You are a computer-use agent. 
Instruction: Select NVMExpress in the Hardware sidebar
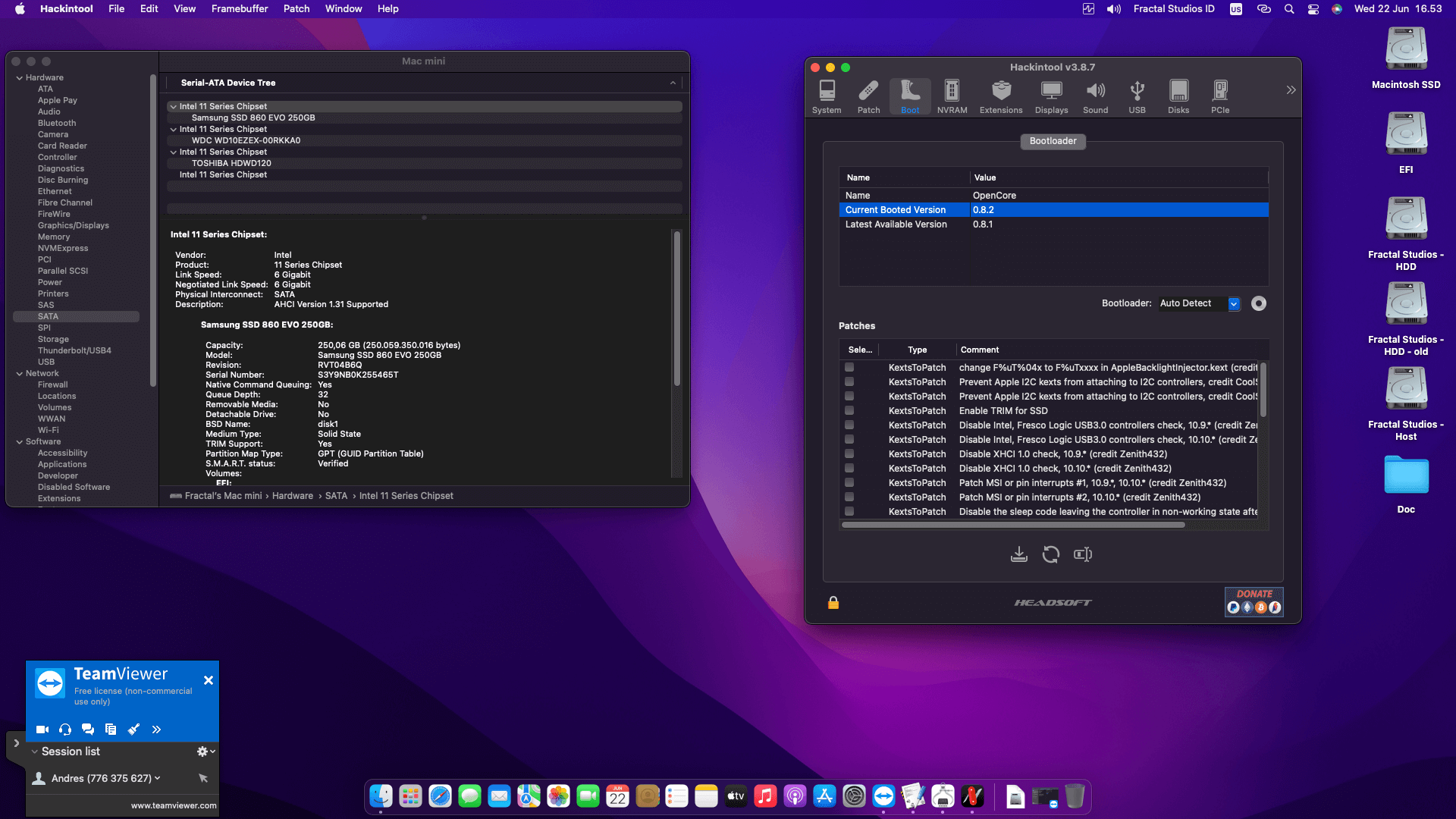pyautogui.click(x=63, y=249)
